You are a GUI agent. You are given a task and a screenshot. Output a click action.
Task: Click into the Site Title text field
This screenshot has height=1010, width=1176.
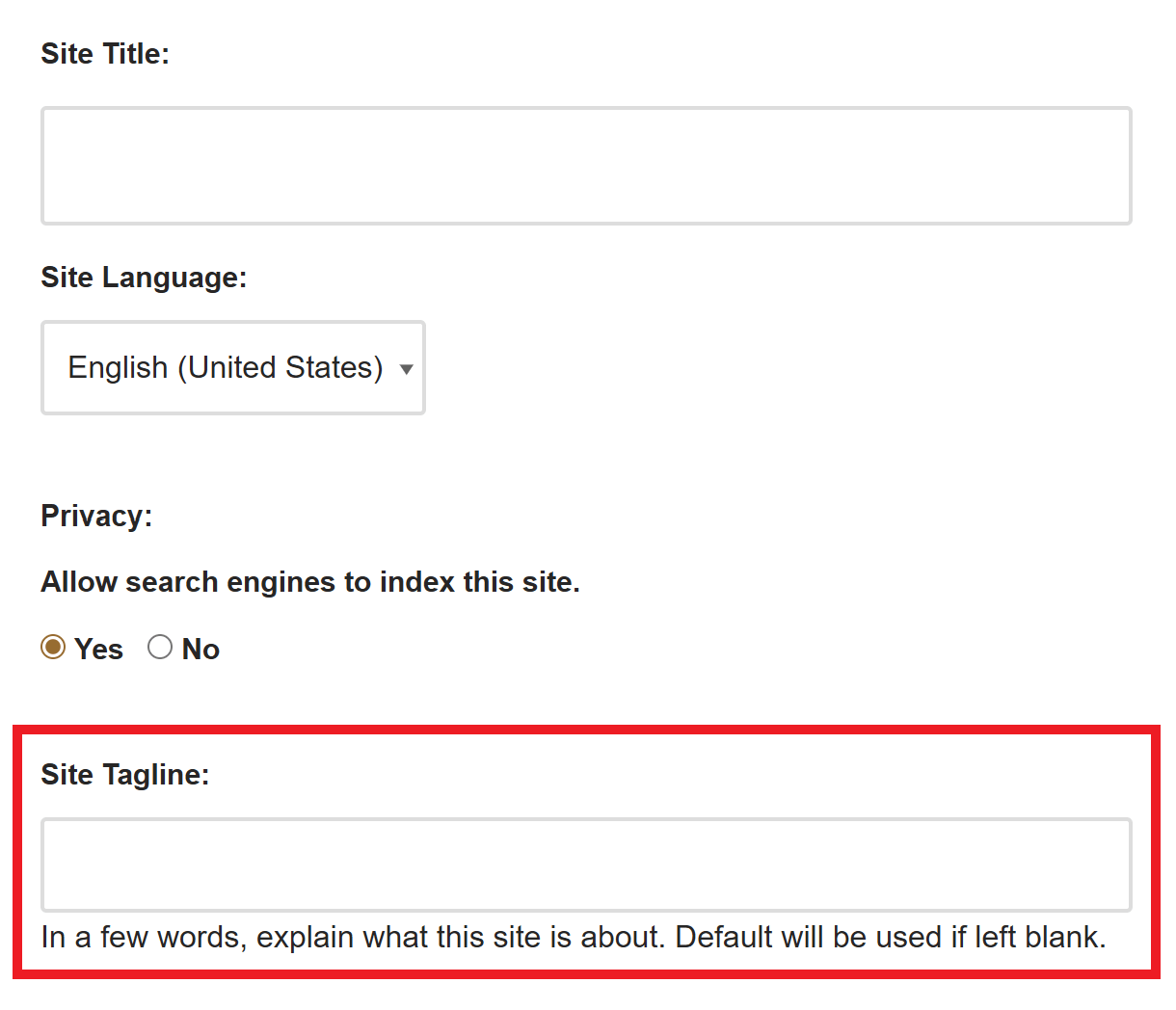point(586,166)
